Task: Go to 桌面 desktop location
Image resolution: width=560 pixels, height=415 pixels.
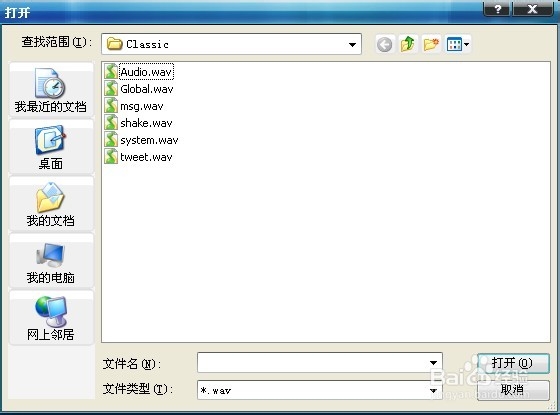Action: tap(51, 147)
